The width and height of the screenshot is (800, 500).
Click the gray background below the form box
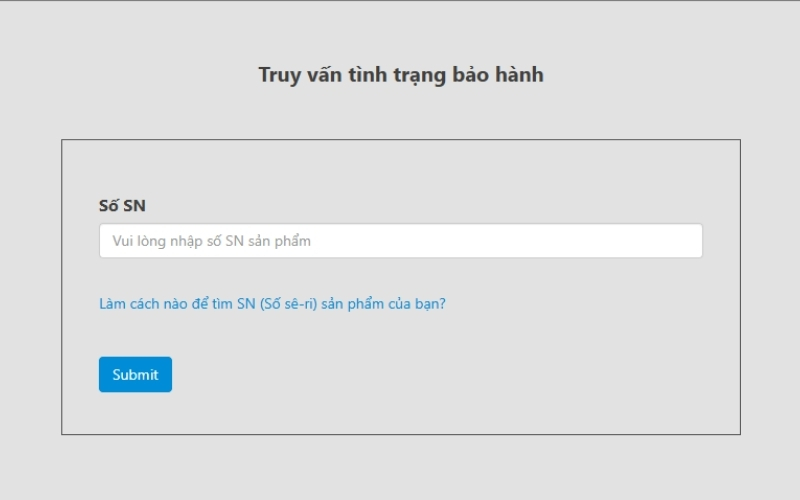click(400, 468)
